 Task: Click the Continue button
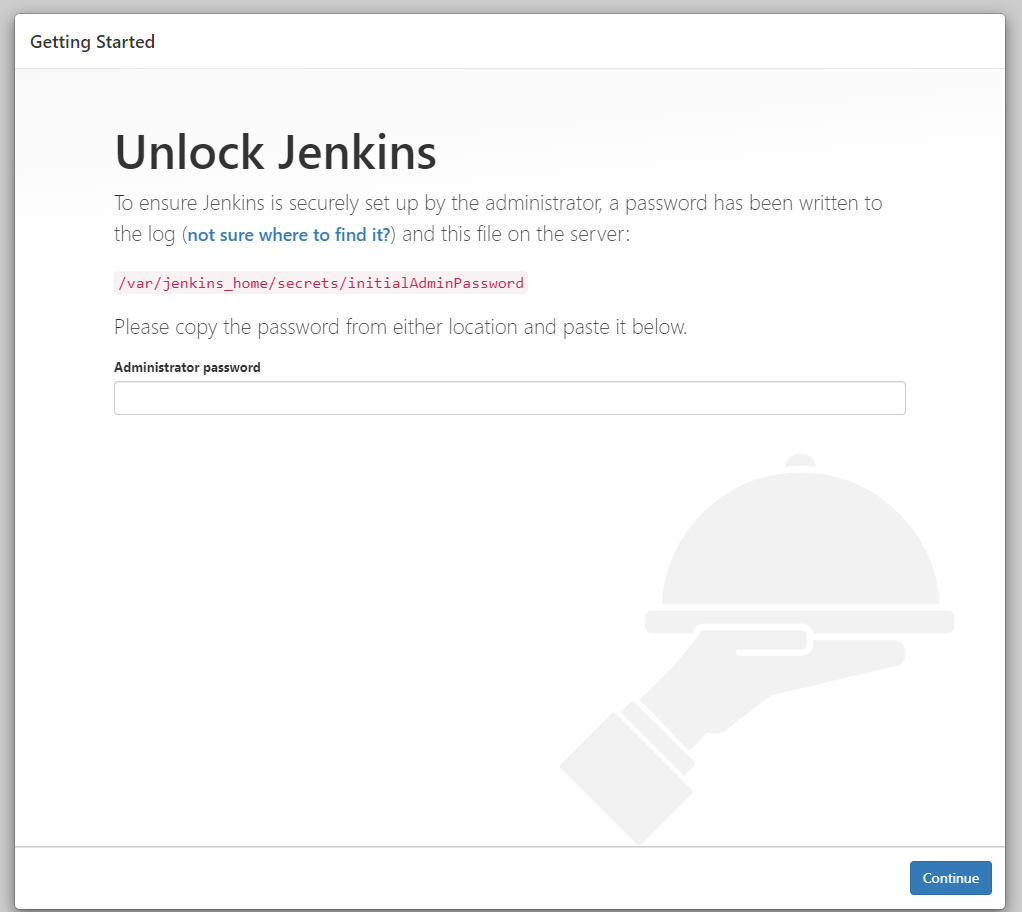(950, 878)
